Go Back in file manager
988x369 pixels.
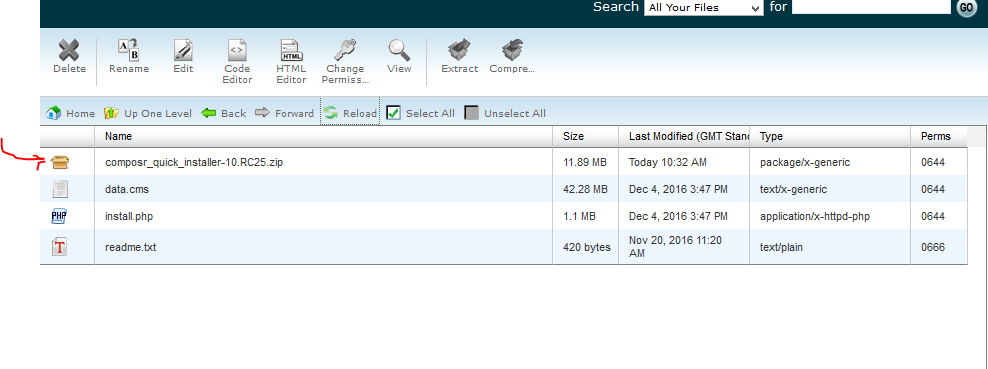(x=224, y=113)
